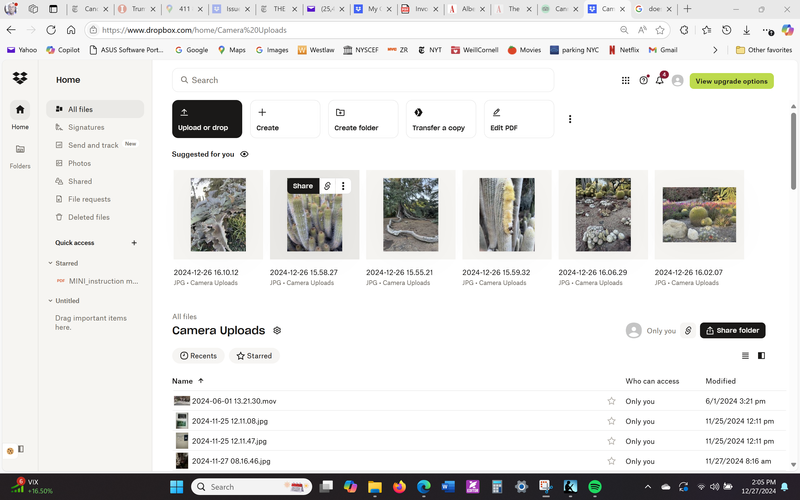
Task: Copy link icon beside Share folder
Action: 687,330
